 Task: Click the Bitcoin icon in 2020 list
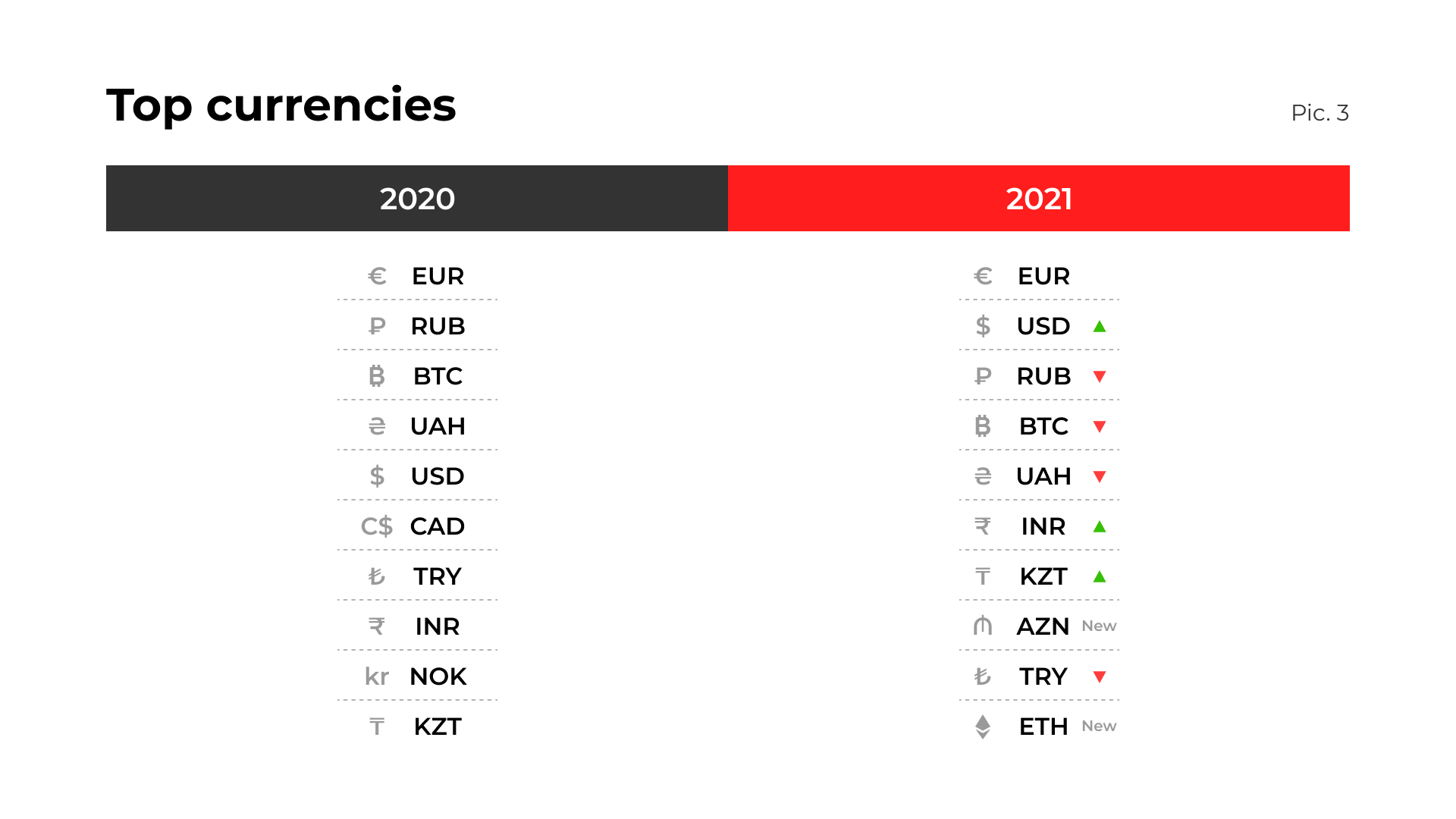[x=377, y=376]
